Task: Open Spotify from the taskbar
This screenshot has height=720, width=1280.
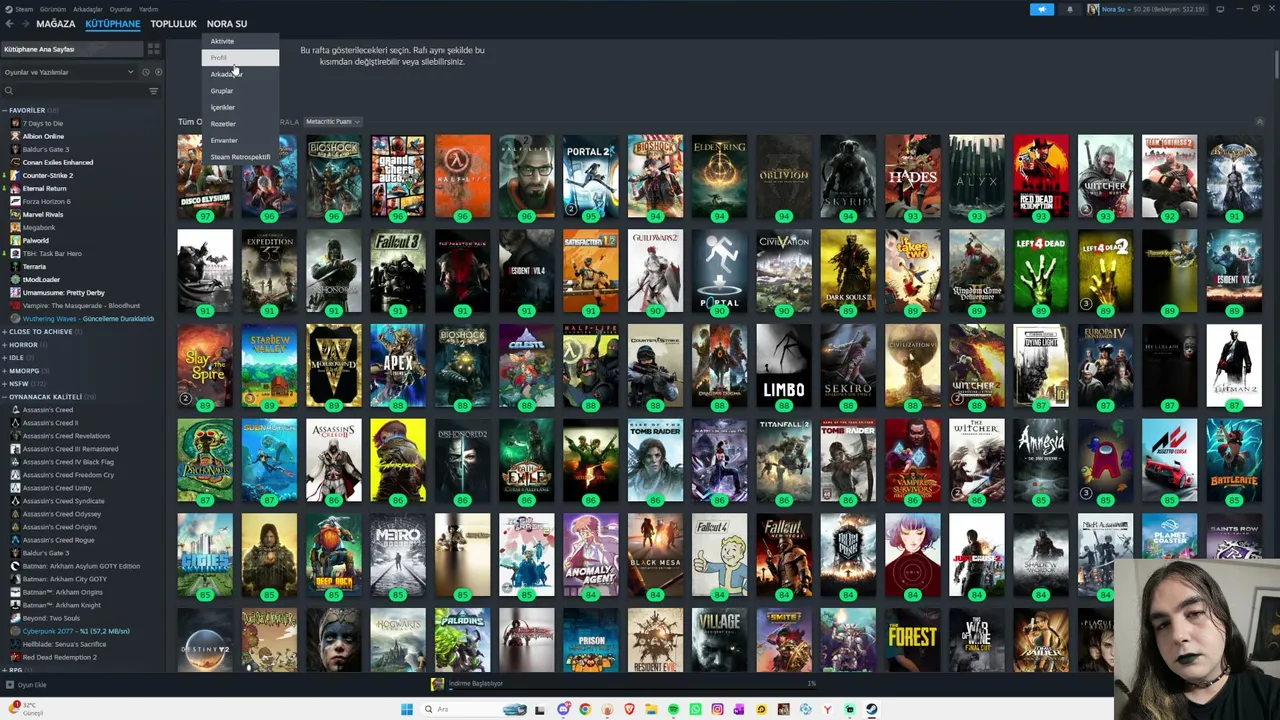Action: pyautogui.click(x=673, y=710)
